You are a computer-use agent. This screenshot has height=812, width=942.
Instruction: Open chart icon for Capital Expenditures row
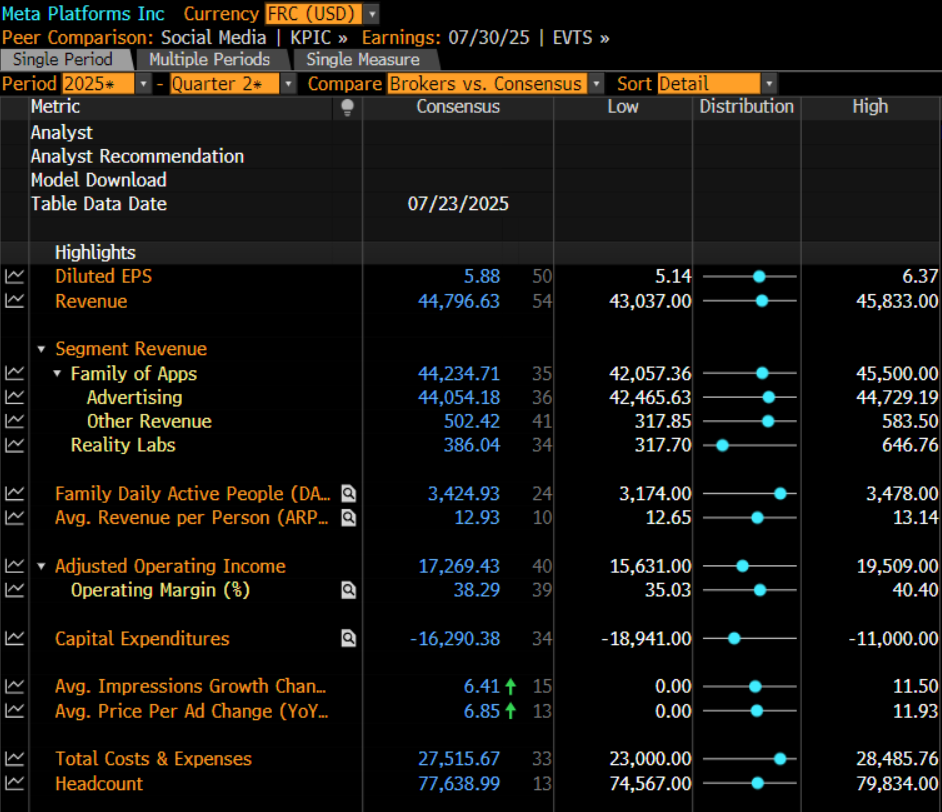point(14,638)
